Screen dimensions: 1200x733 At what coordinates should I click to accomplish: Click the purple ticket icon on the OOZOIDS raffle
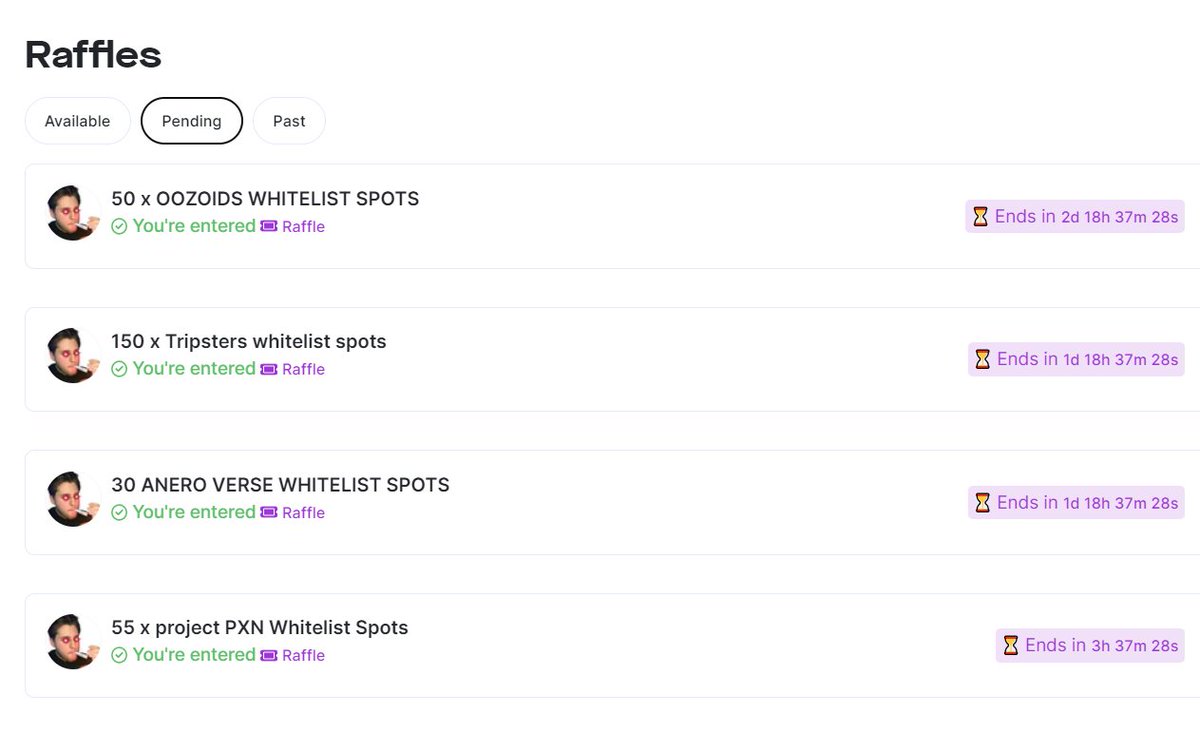269,227
